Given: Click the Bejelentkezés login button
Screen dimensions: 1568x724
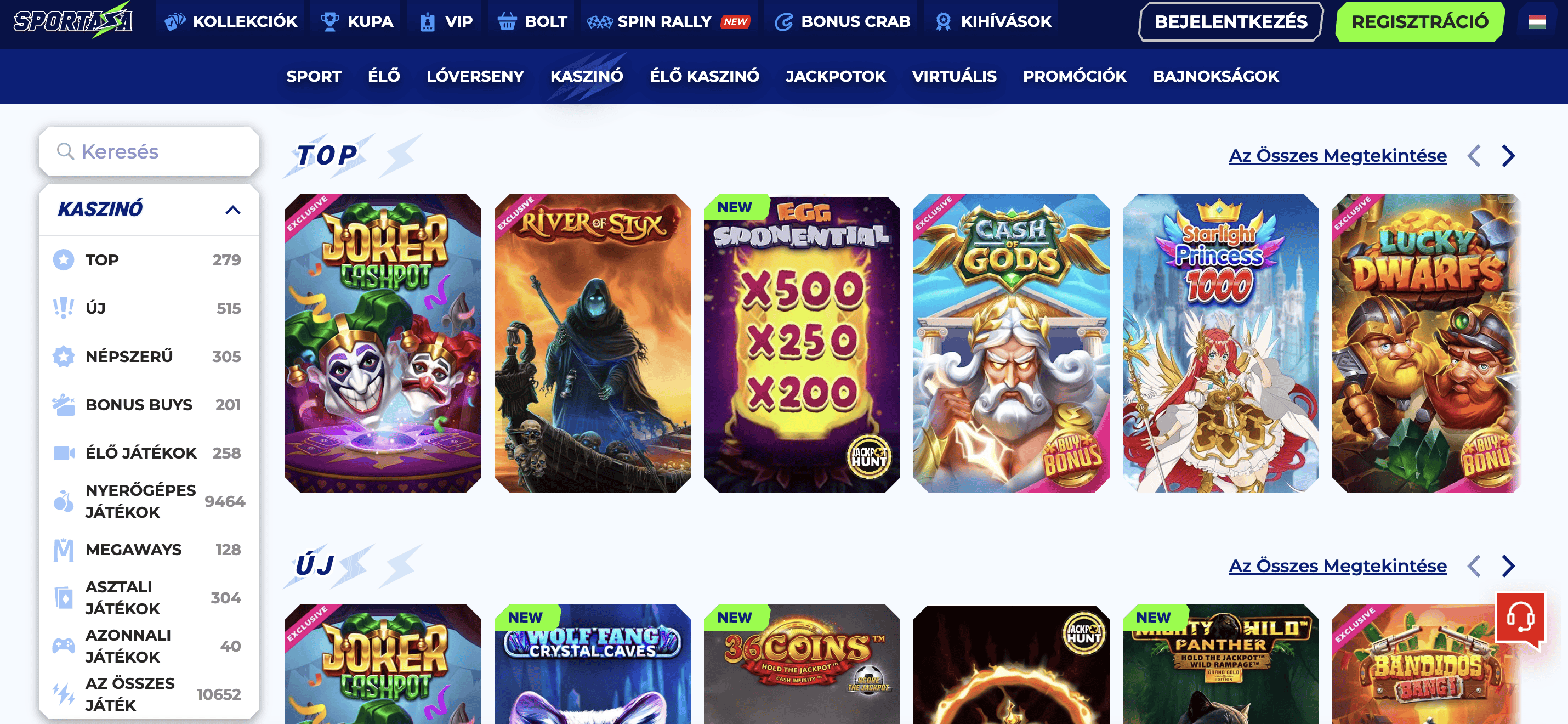Looking at the screenshot, I should point(1230,22).
